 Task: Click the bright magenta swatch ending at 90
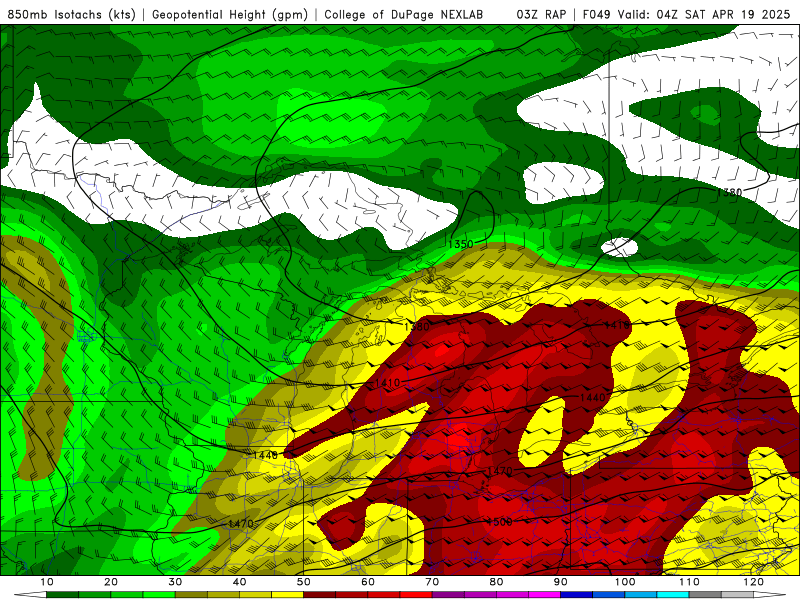[545, 595]
